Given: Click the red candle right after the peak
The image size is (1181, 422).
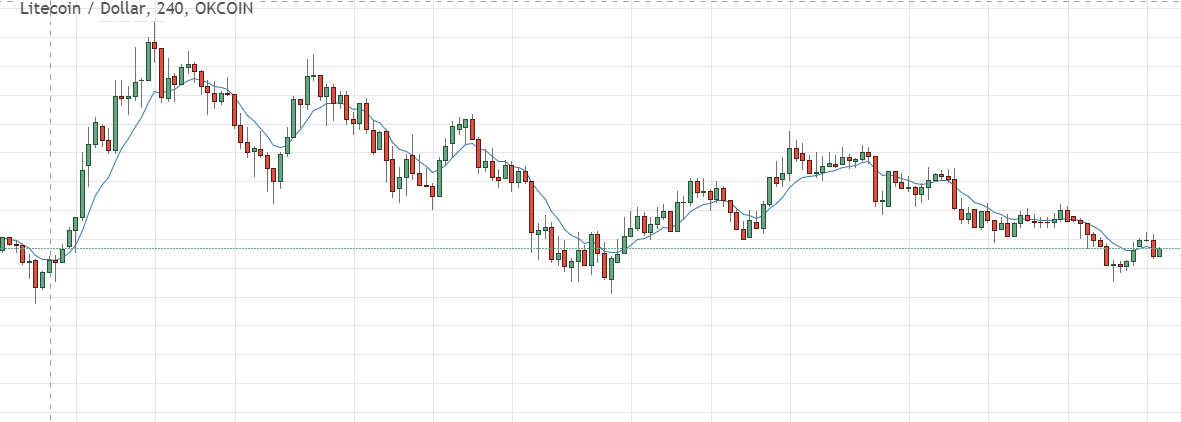Looking at the screenshot, I should point(161,70).
